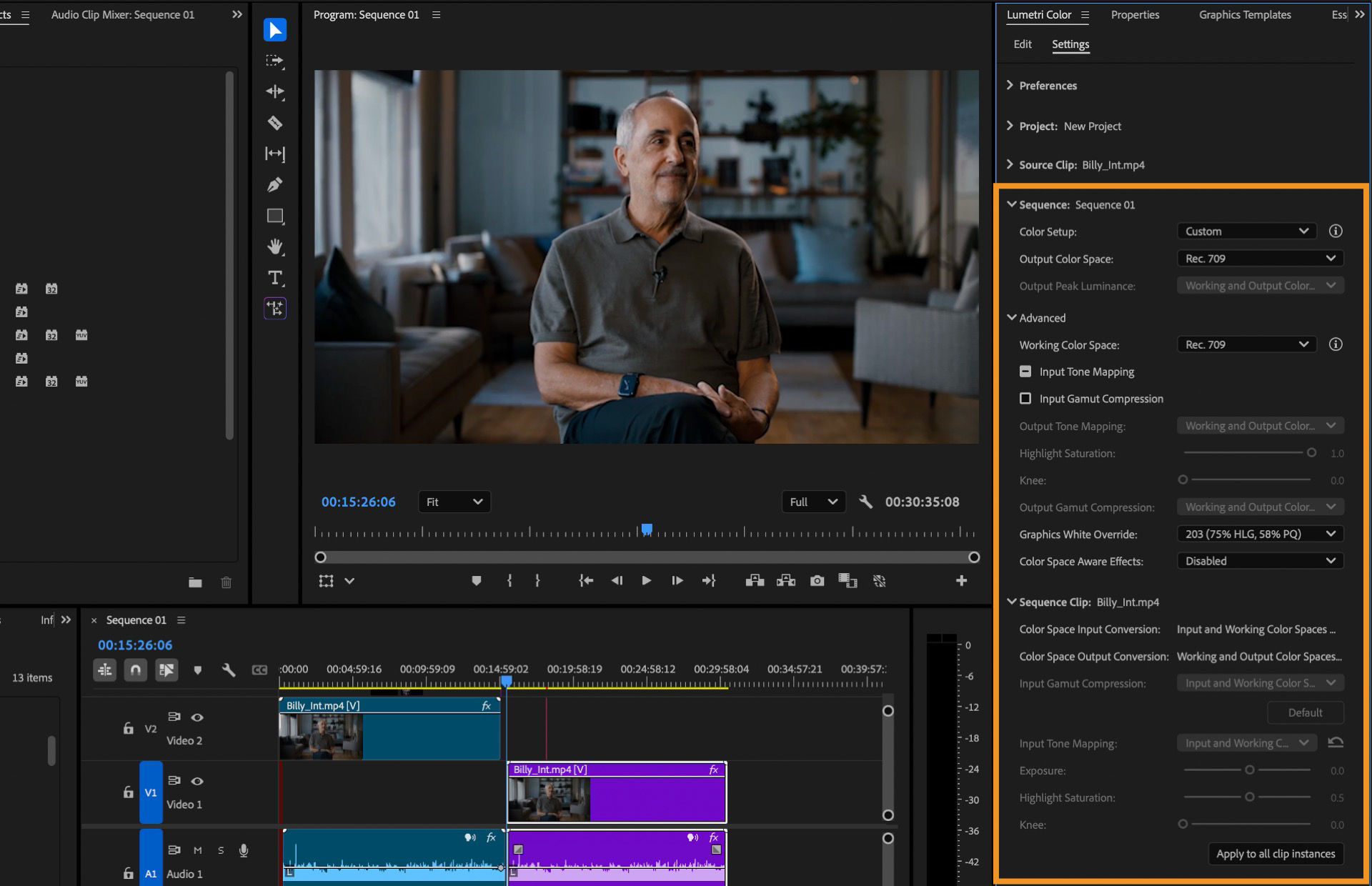Move the playhead on the Program monitor timeline
Viewport: 1372px width, 886px height.
[647, 529]
